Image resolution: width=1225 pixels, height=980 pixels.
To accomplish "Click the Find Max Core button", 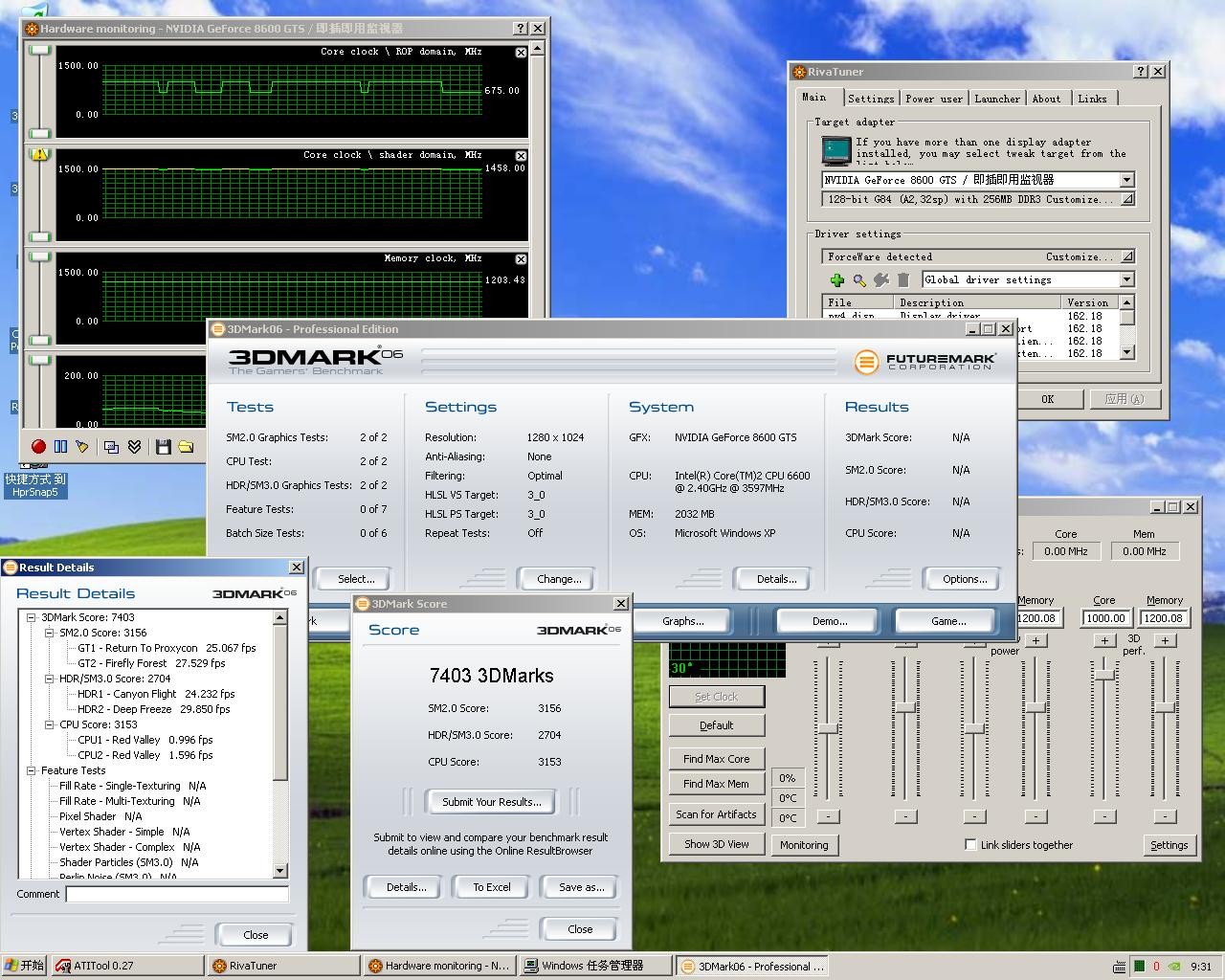I will coord(716,759).
